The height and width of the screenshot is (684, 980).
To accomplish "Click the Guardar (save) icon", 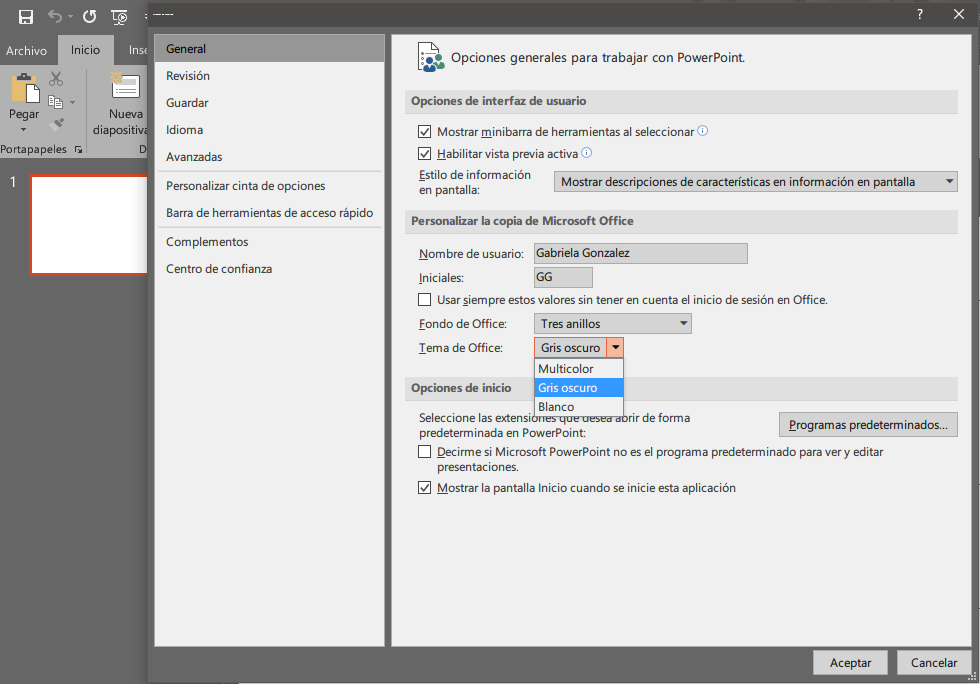I will pos(26,17).
